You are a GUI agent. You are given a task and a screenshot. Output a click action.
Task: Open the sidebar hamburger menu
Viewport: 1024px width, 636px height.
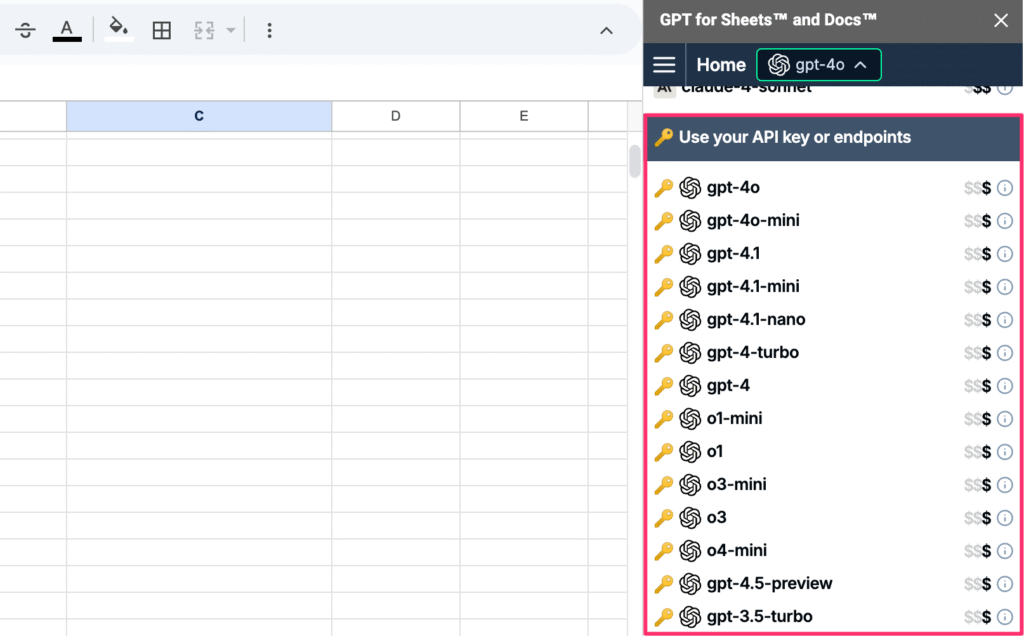pos(664,65)
